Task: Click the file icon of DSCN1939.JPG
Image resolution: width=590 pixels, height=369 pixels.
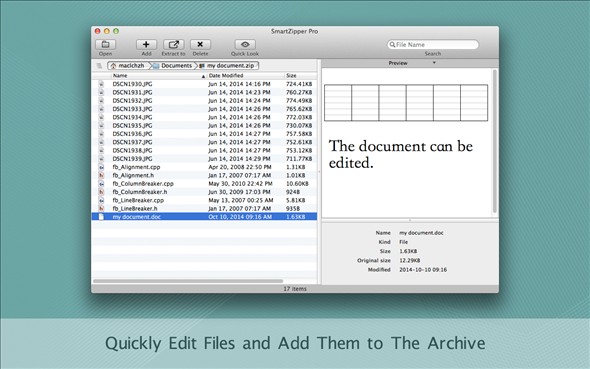Action: click(x=101, y=158)
